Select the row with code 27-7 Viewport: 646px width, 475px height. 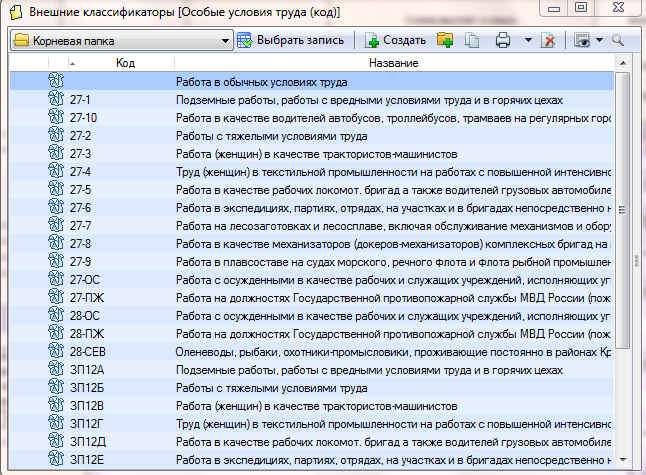(312, 226)
